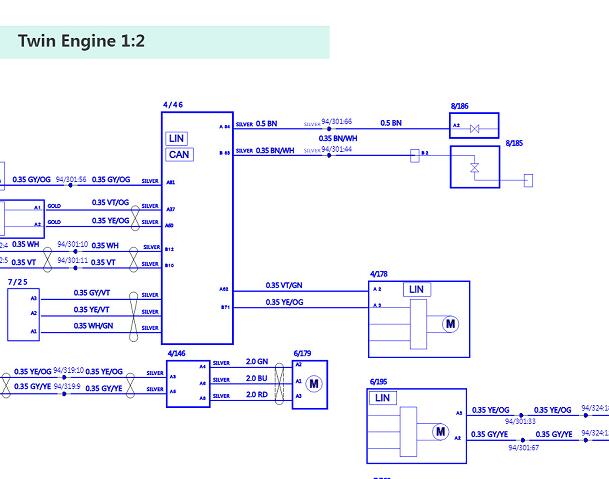Screen dimensions: 609x479
Task: Click the valve symbol inside component 8/186
Action: tap(474, 129)
